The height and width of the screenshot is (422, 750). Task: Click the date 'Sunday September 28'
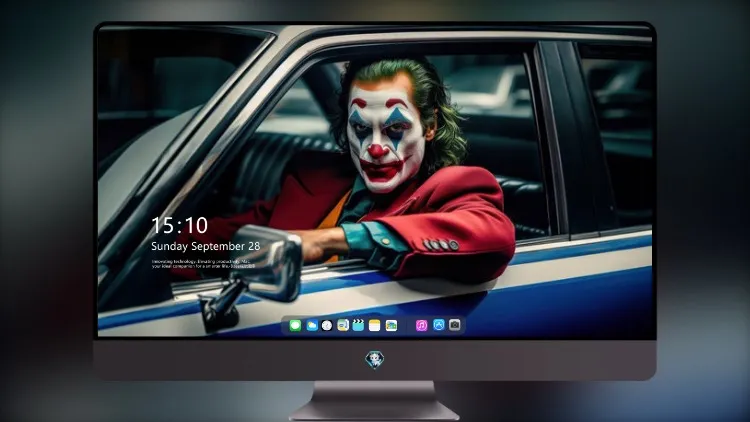tap(206, 246)
